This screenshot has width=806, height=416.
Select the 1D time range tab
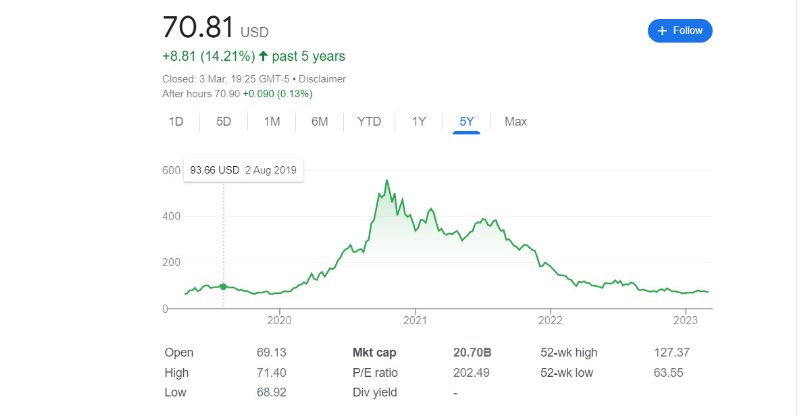click(x=176, y=122)
